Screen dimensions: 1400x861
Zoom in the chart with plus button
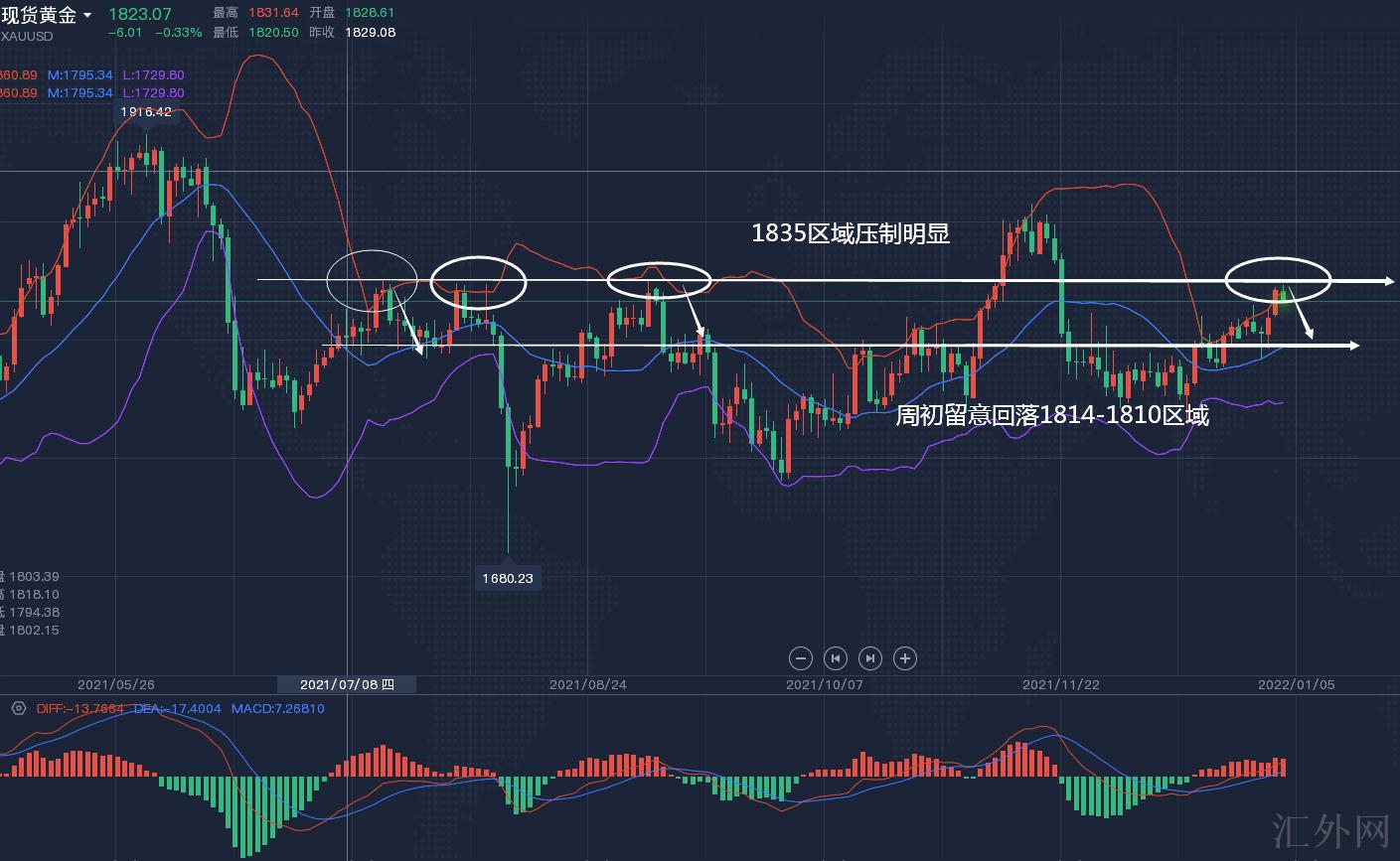click(x=904, y=657)
